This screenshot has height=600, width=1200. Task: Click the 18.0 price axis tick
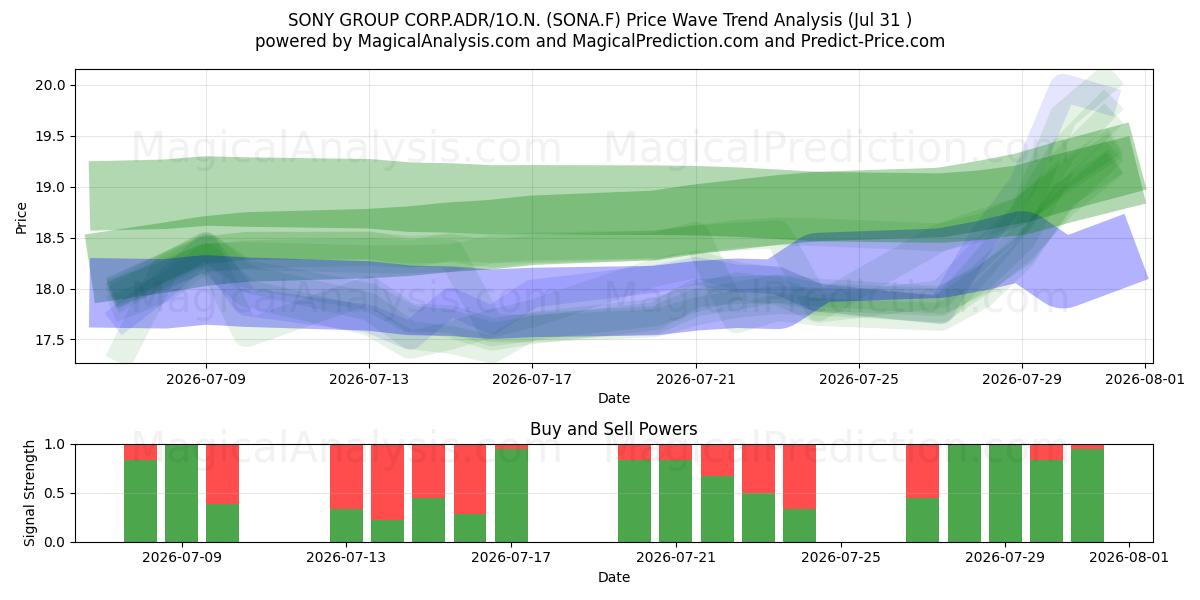point(51,289)
